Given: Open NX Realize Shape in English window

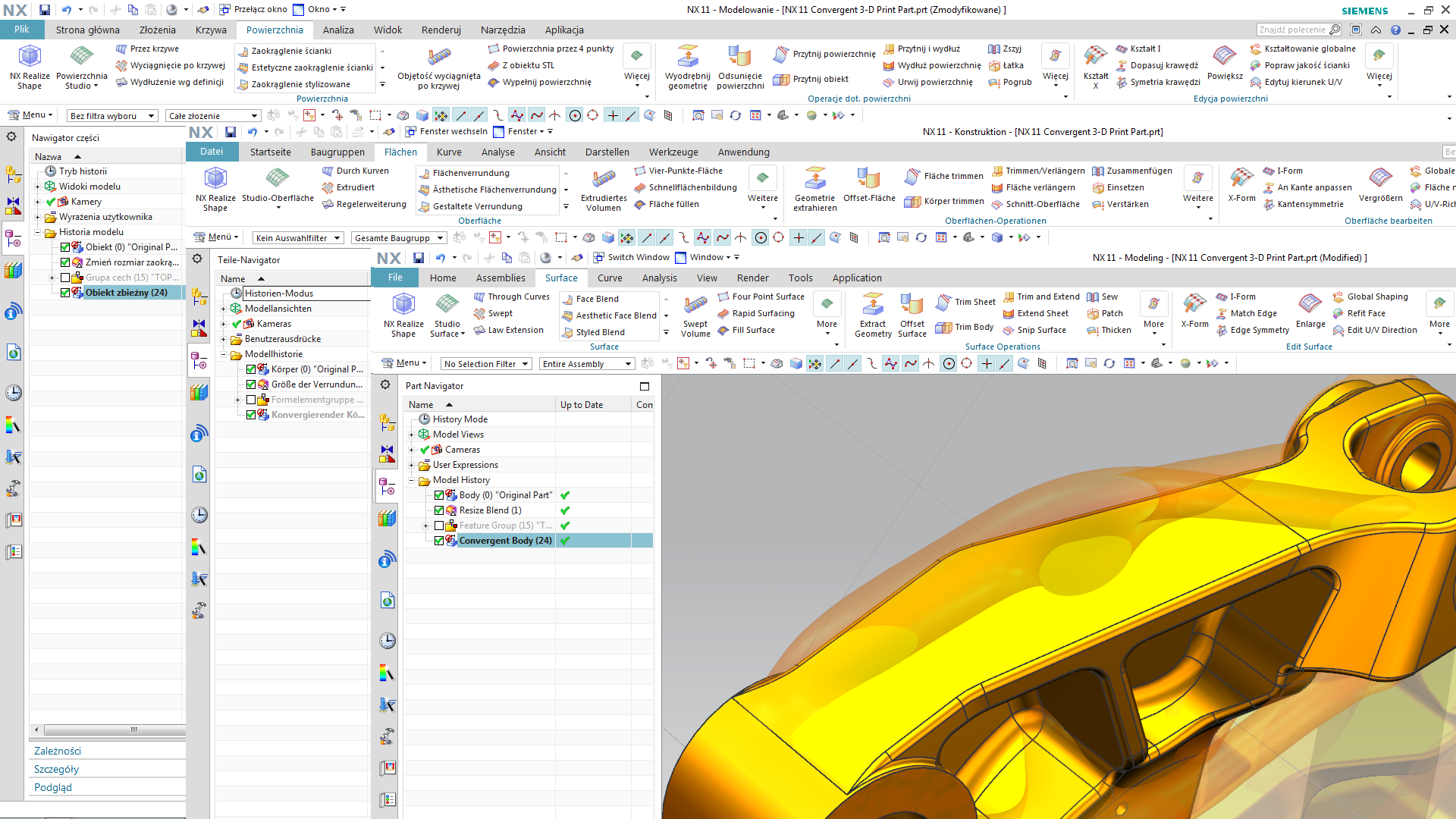Looking at the screenshot, I should tap(403, 315).
